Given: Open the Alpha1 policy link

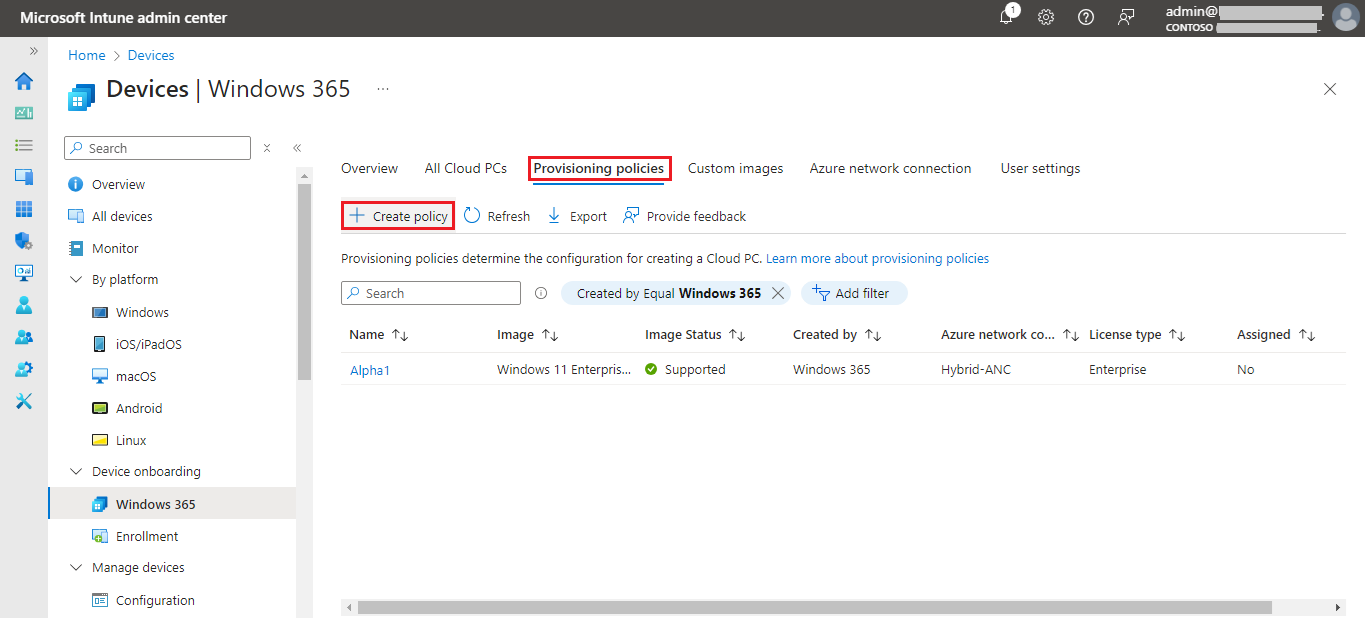Looking at the screenshot, I should (x=370, y=369).
